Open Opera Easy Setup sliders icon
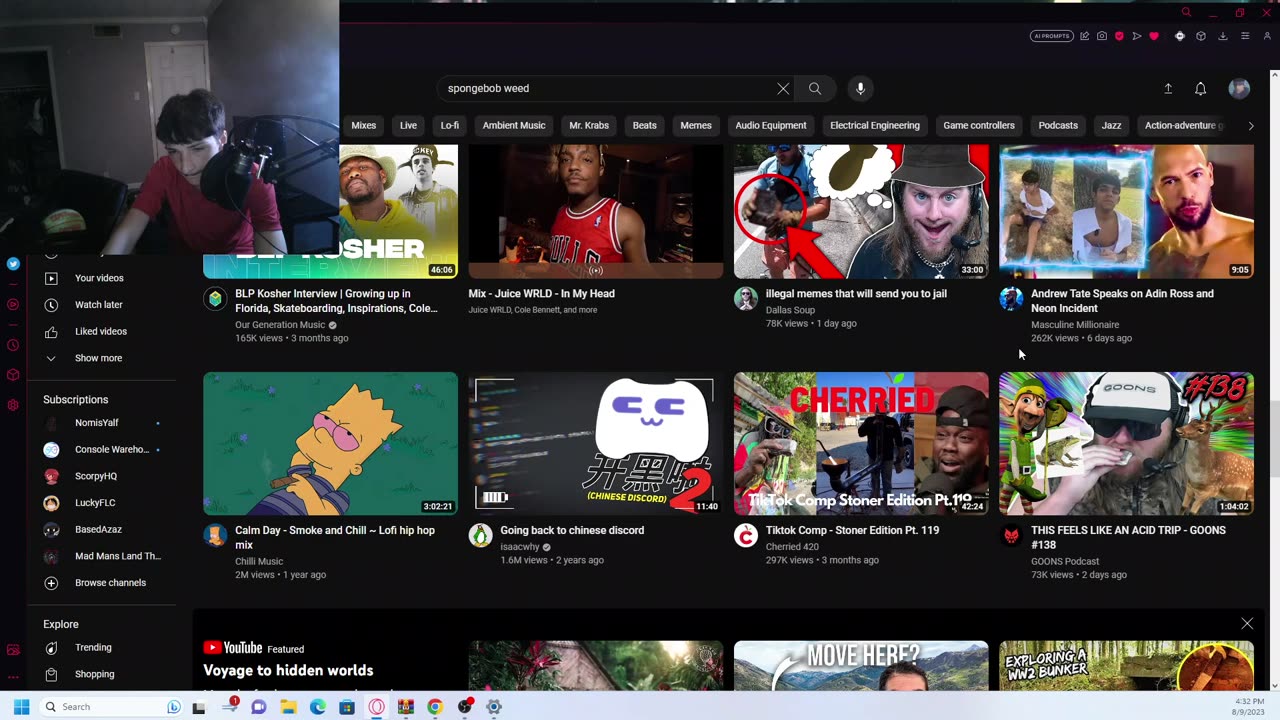Image resolution: width=1280 pixels, height=720 pixels. [1245, 36]
